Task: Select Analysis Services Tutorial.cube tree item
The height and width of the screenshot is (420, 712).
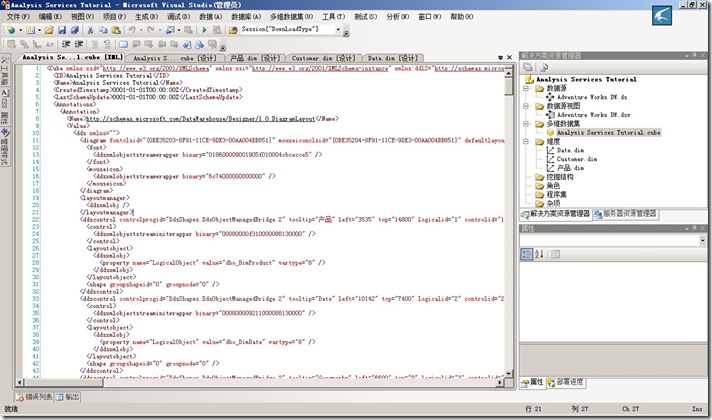Action: pyautogui.click(x=608, y=132)
